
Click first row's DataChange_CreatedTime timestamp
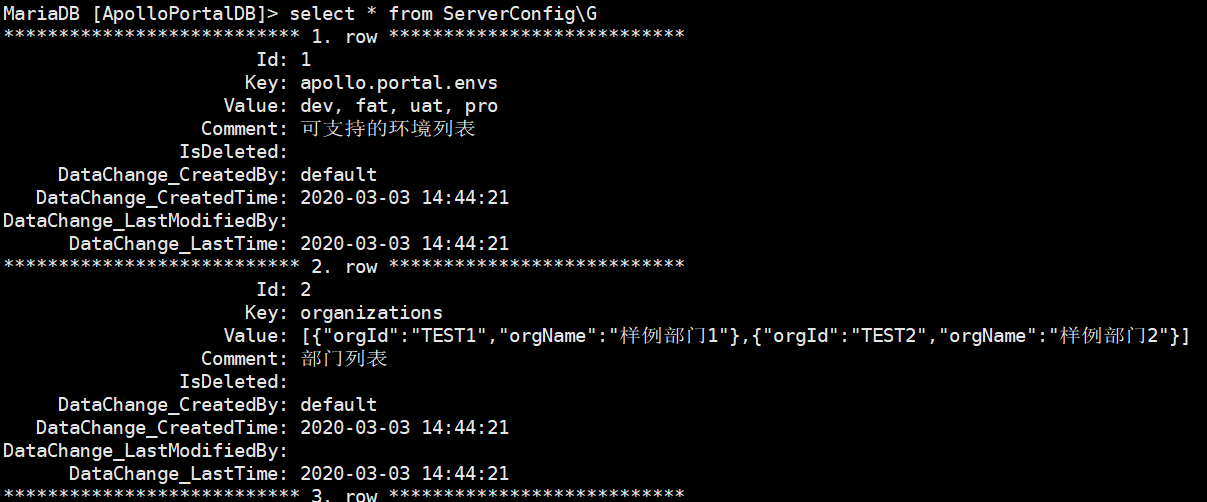tap(404, 197)
